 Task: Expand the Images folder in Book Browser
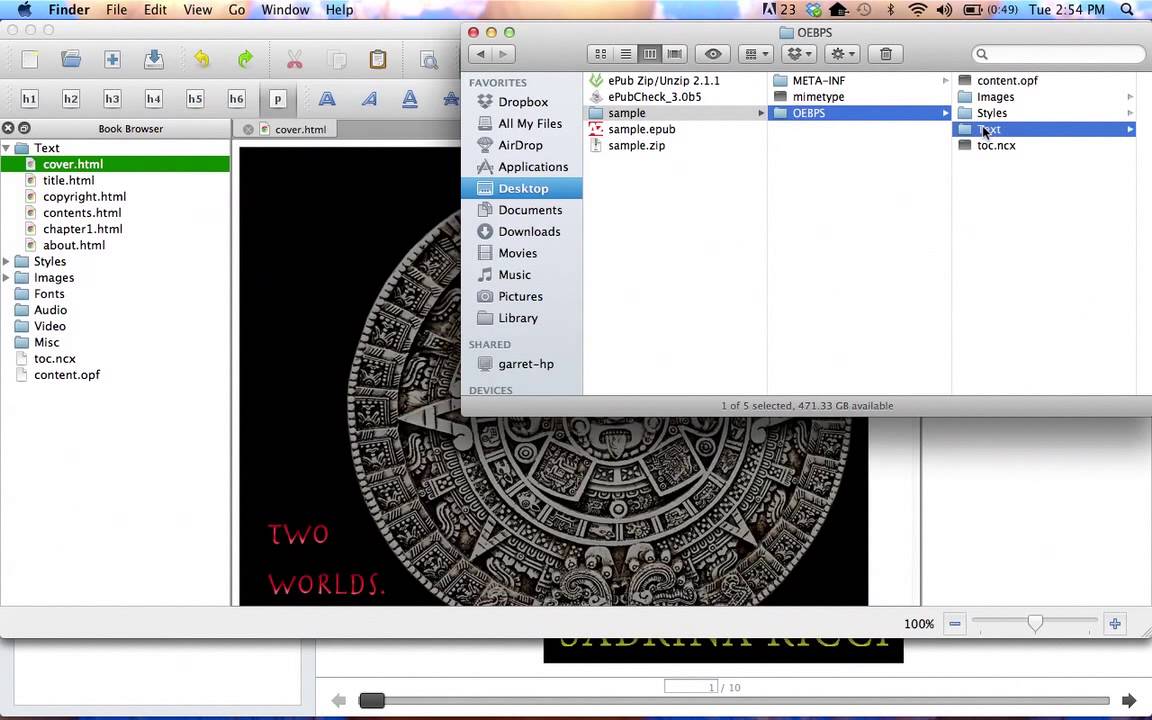pos(7,277)
